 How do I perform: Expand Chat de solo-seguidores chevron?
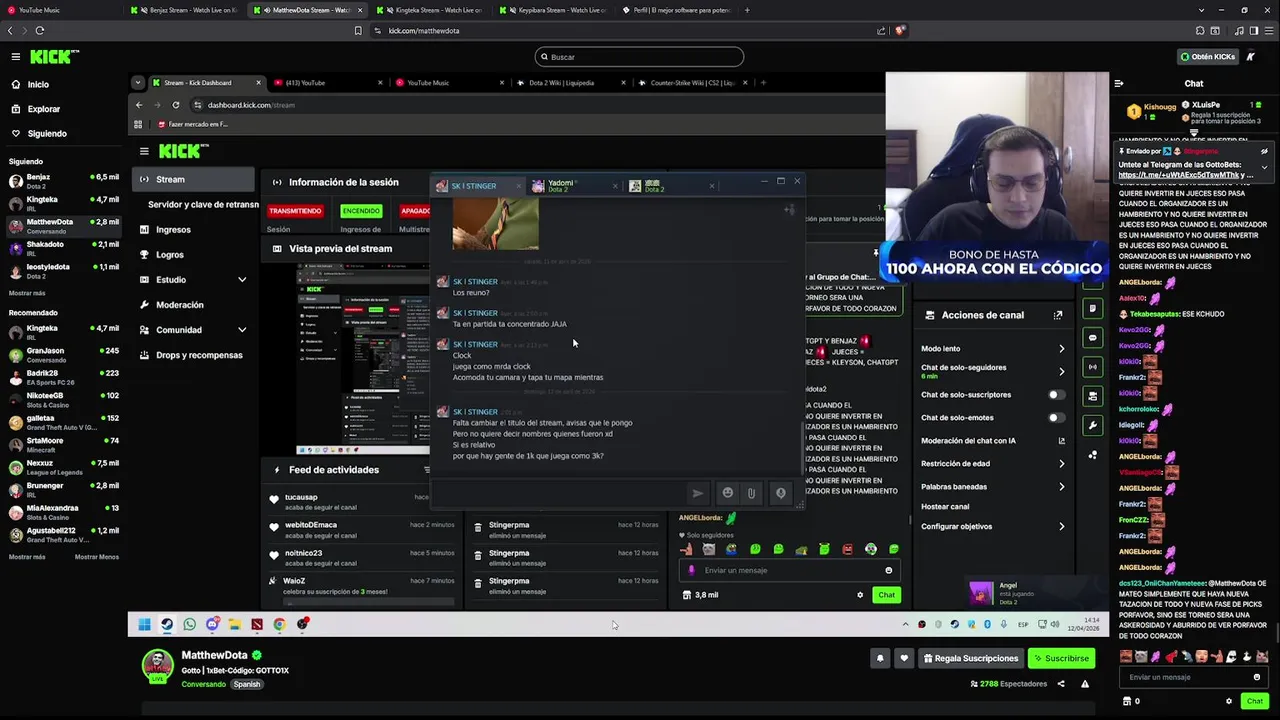click(1062, 371)
